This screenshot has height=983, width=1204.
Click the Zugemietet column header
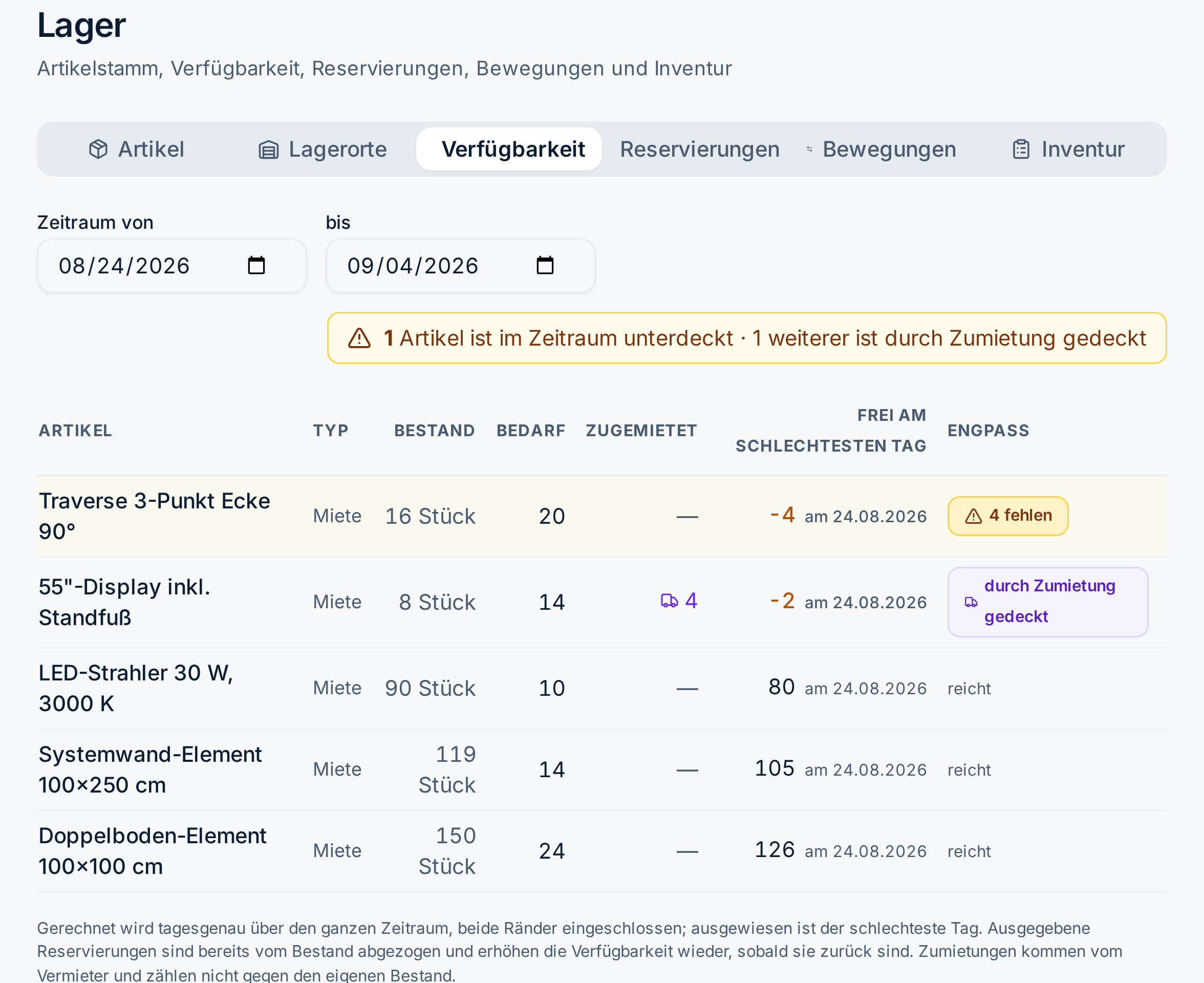point(641,431)
